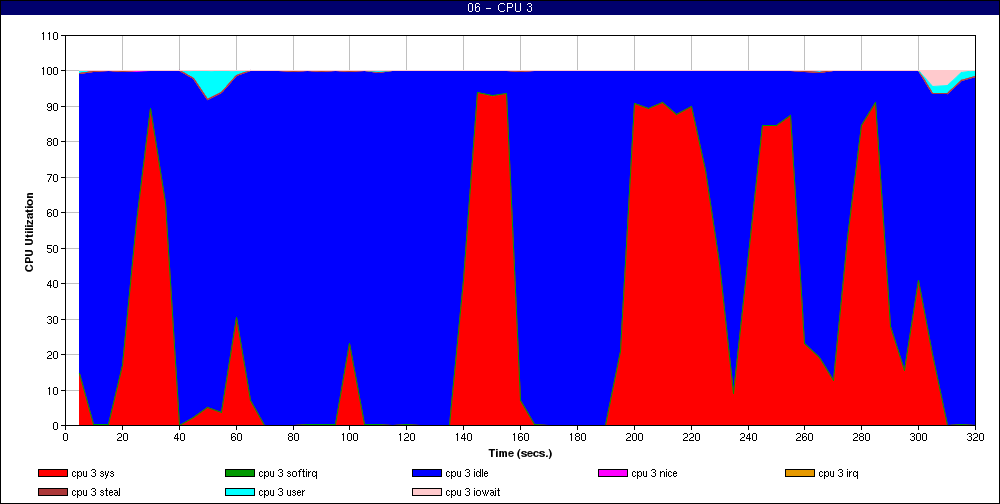Click the green cpu 3 softirq legend swatch
The image size is (1000, 504).
240,473
